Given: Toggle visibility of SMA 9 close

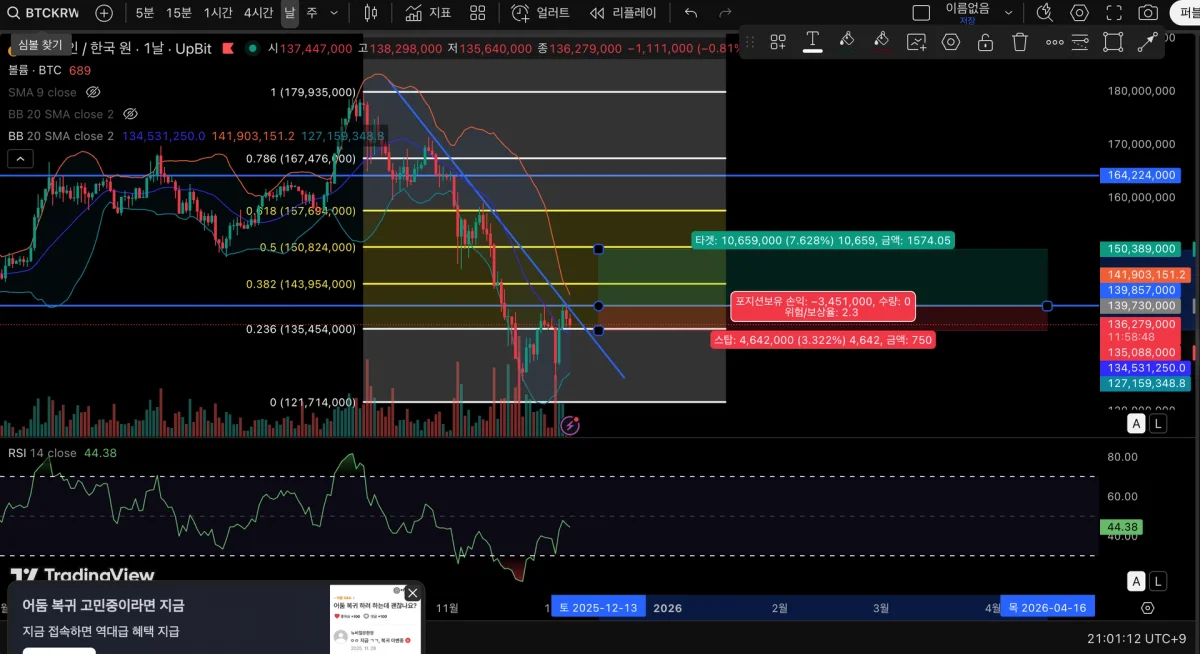Looking at the screenshot, I should tap(93, 92).
